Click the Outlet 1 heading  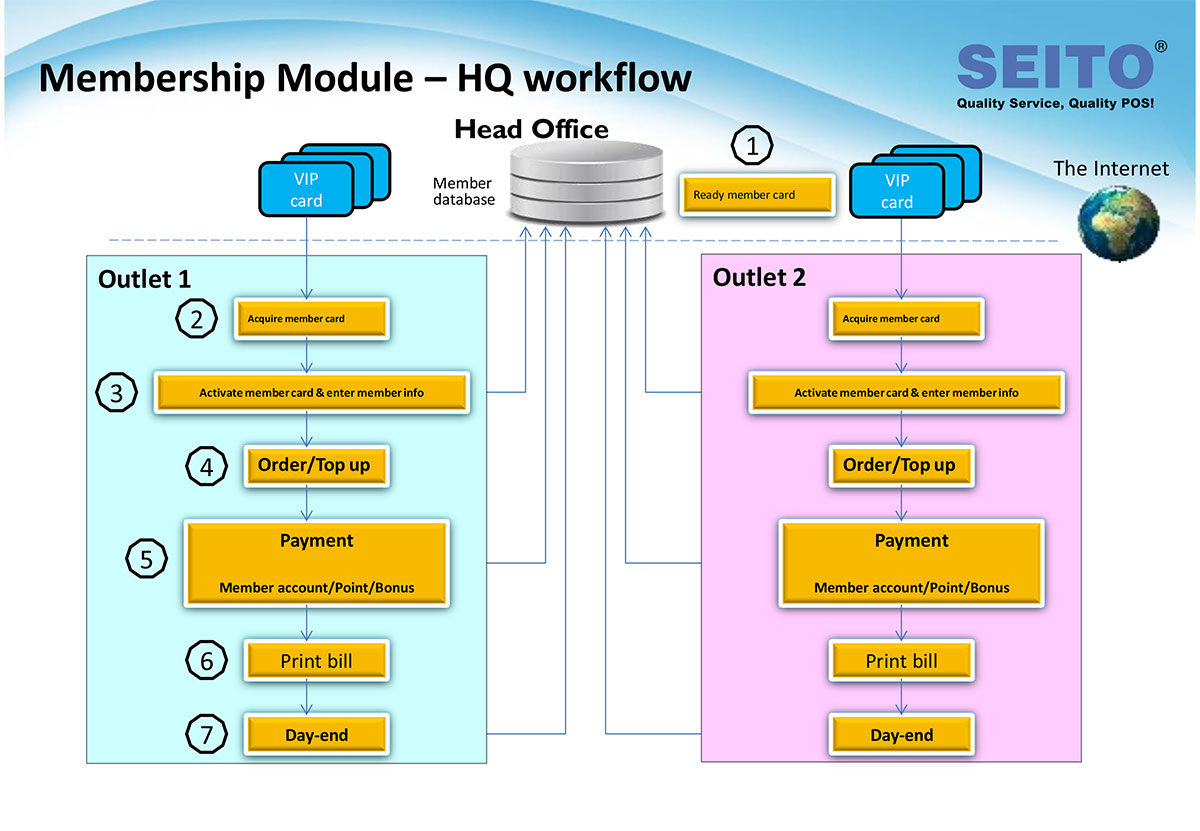coord(144,279)
